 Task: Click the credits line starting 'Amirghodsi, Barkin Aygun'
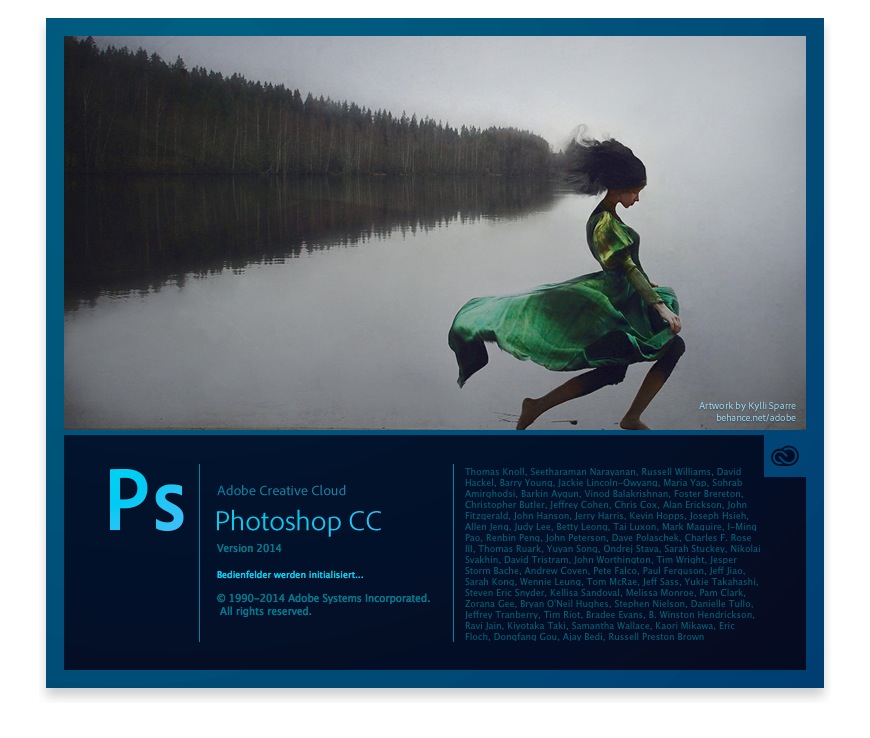(x=604, y=494)
